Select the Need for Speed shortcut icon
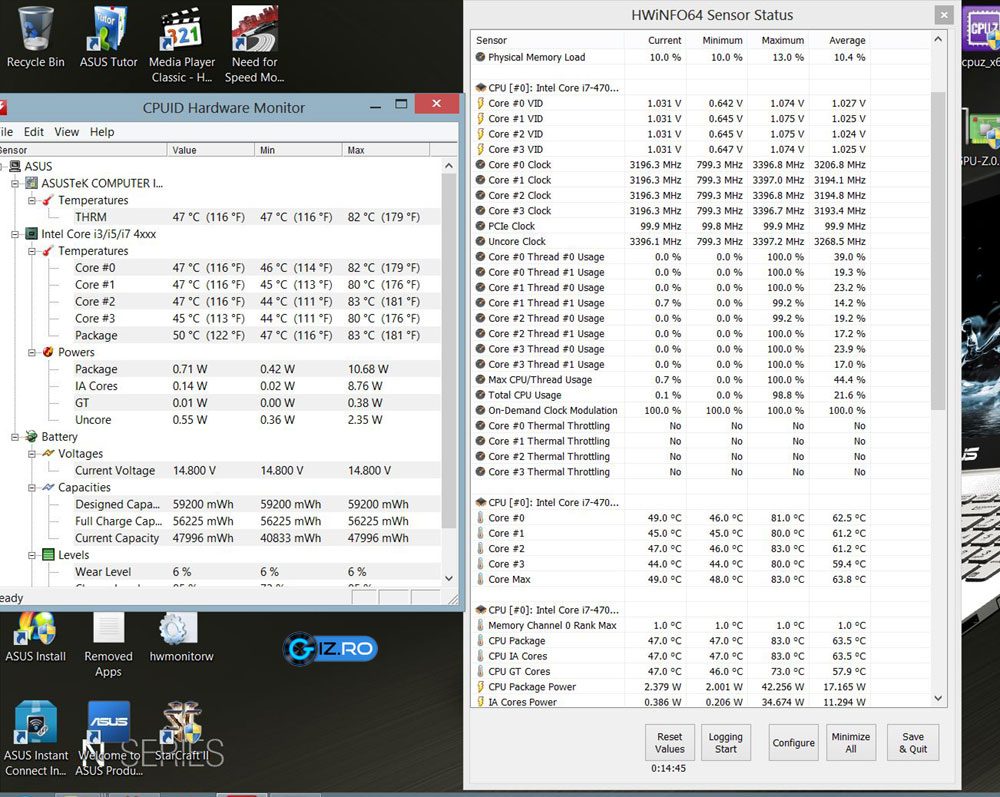 [x=254, y=45]
